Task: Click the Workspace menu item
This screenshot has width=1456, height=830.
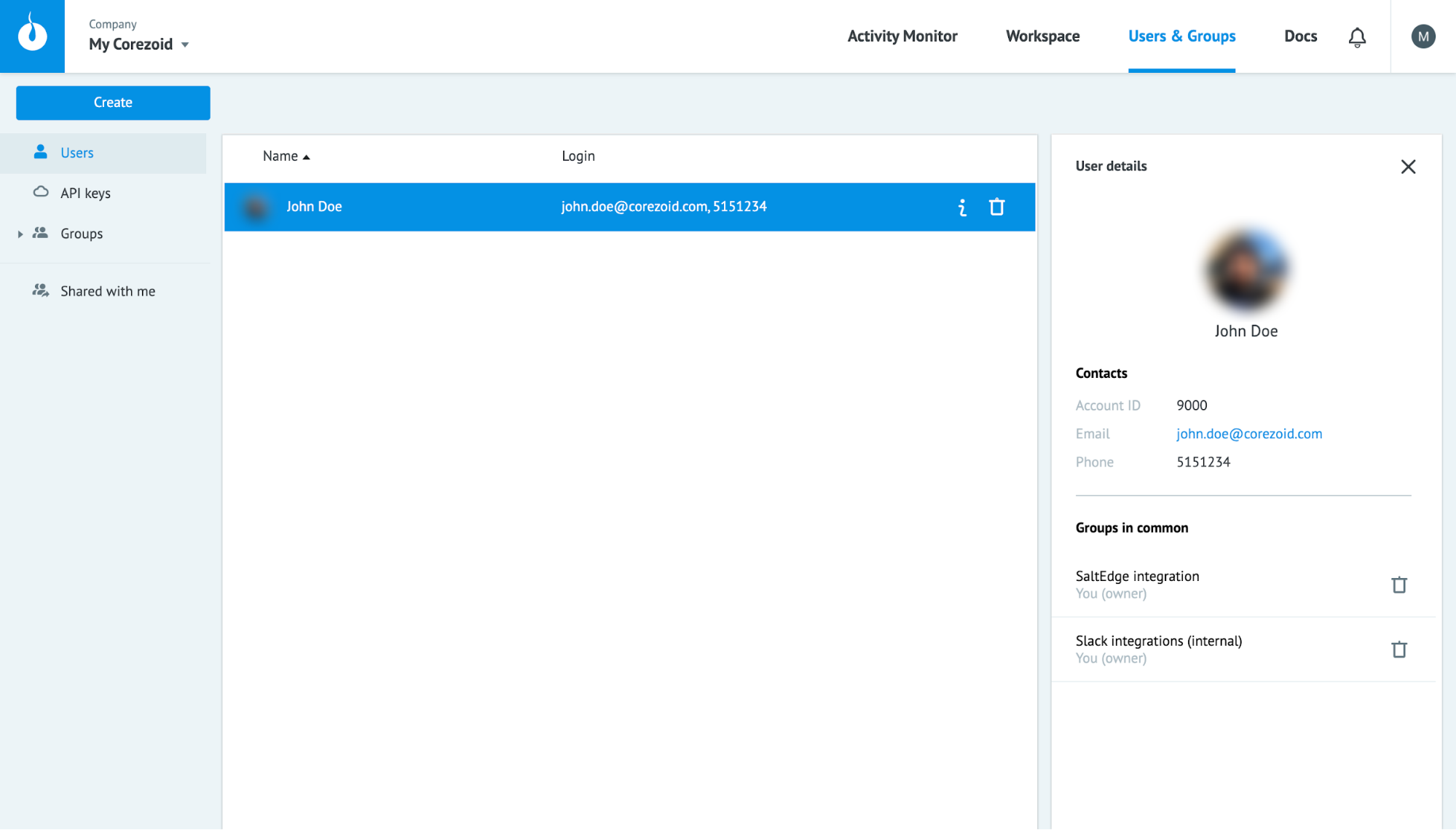Action: click(x=1043, y=36)
